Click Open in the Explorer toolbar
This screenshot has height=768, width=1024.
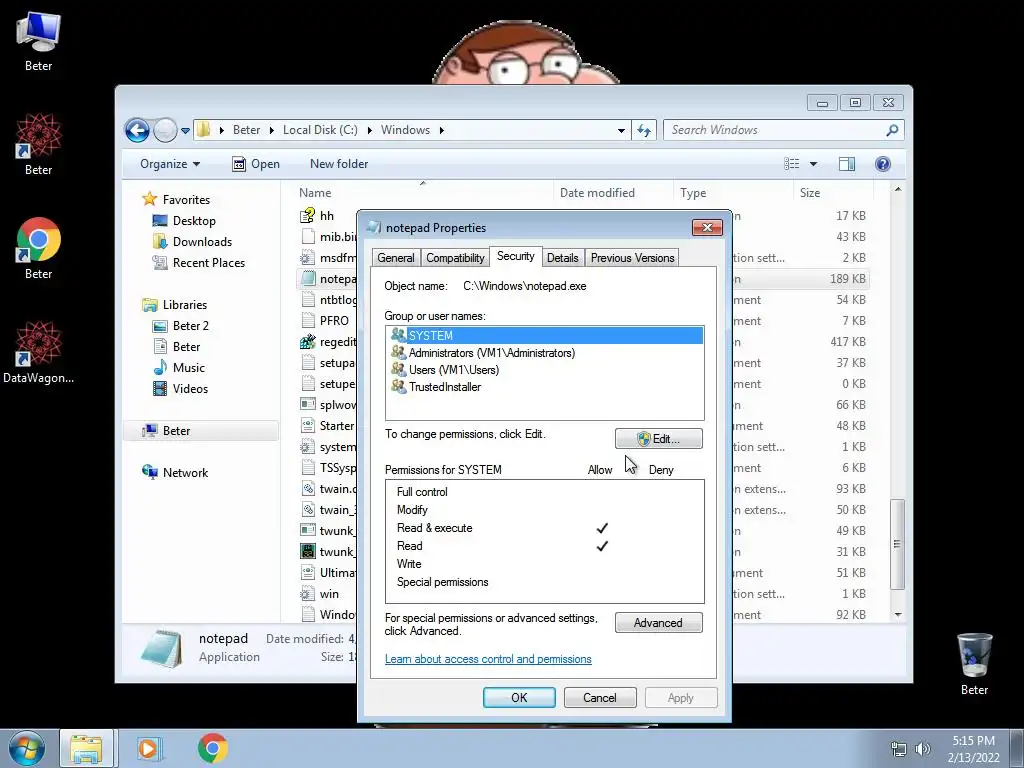point(256,164)
